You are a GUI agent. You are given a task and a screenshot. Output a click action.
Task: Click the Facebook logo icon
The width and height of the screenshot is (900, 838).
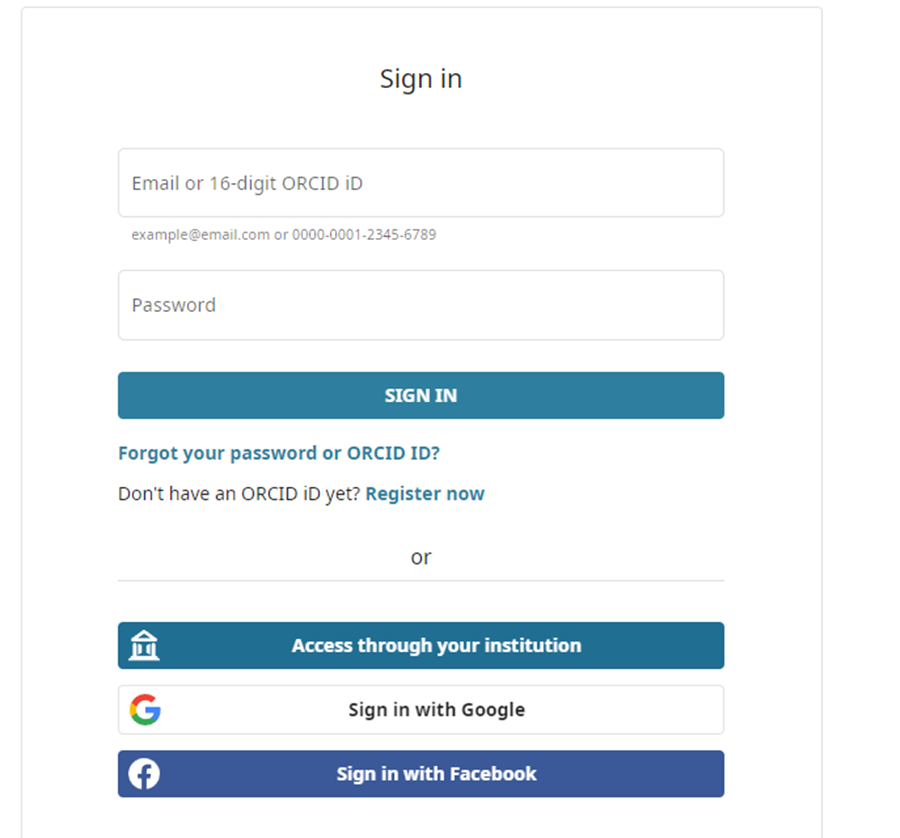(x=145, y=774)
